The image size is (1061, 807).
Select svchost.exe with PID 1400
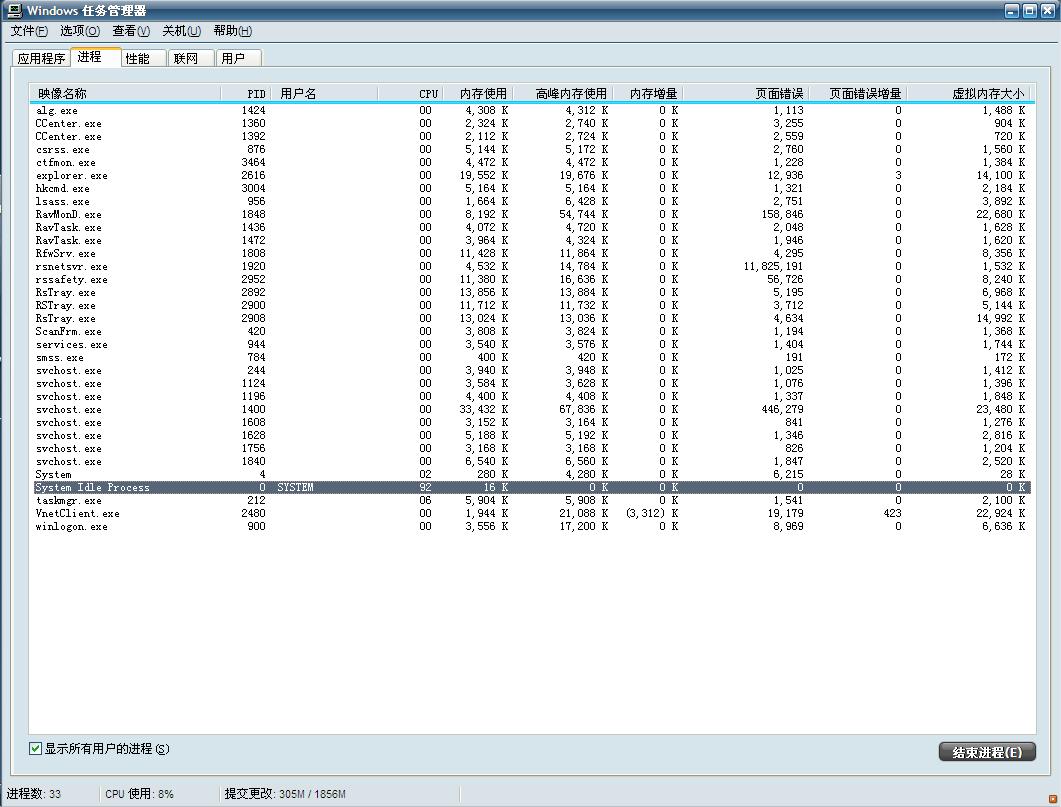pos(531,409)
